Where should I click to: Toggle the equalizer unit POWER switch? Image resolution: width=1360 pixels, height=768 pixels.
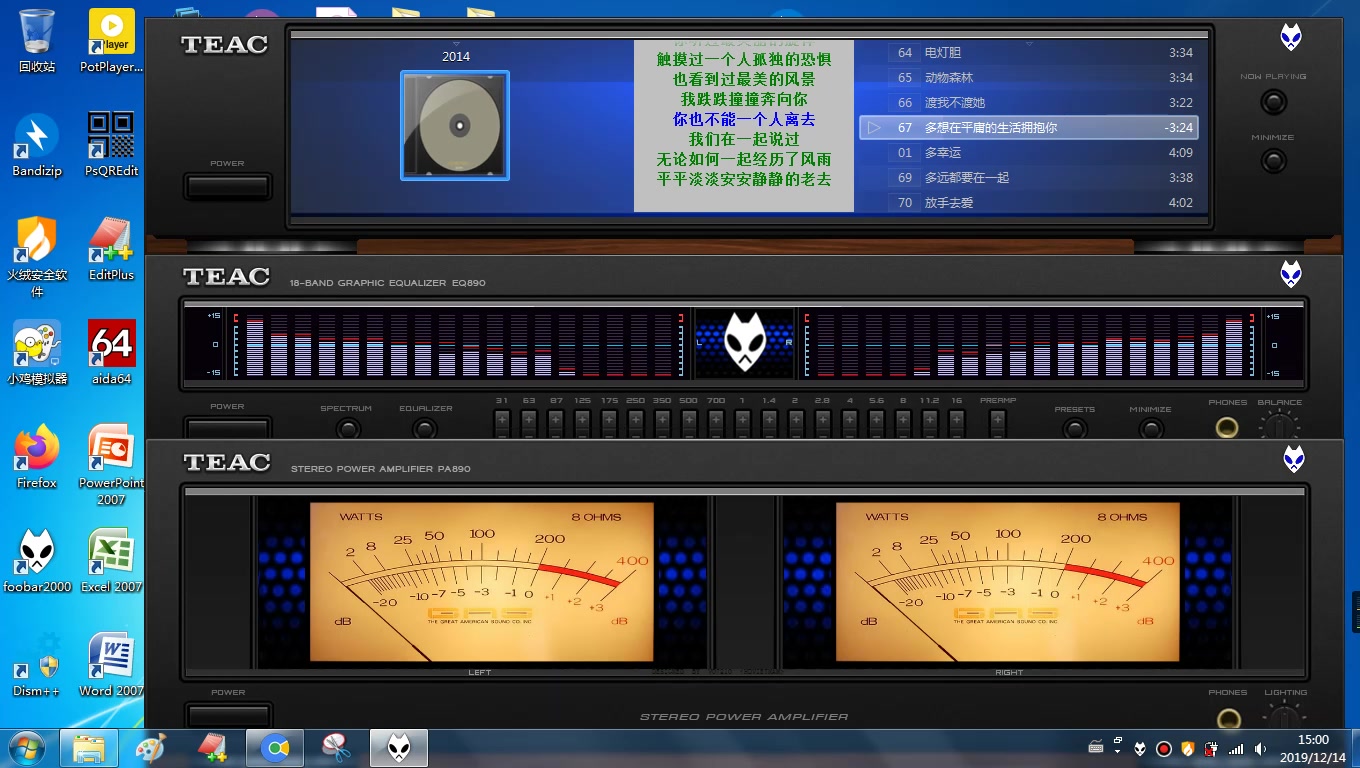coord(227,429)
